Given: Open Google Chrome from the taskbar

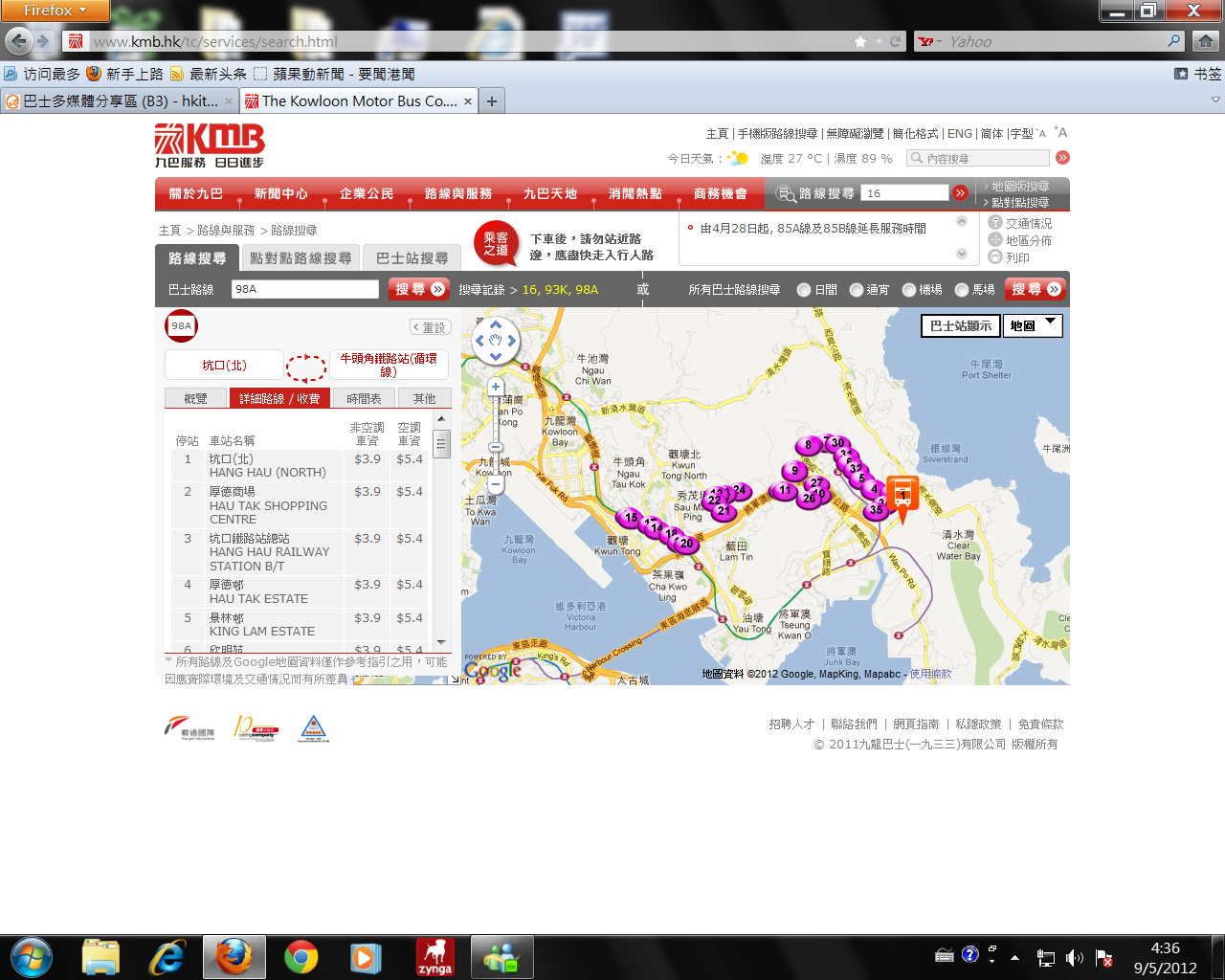Looking at the screenshot, I should pyautogui.click(x=301, y=957).
